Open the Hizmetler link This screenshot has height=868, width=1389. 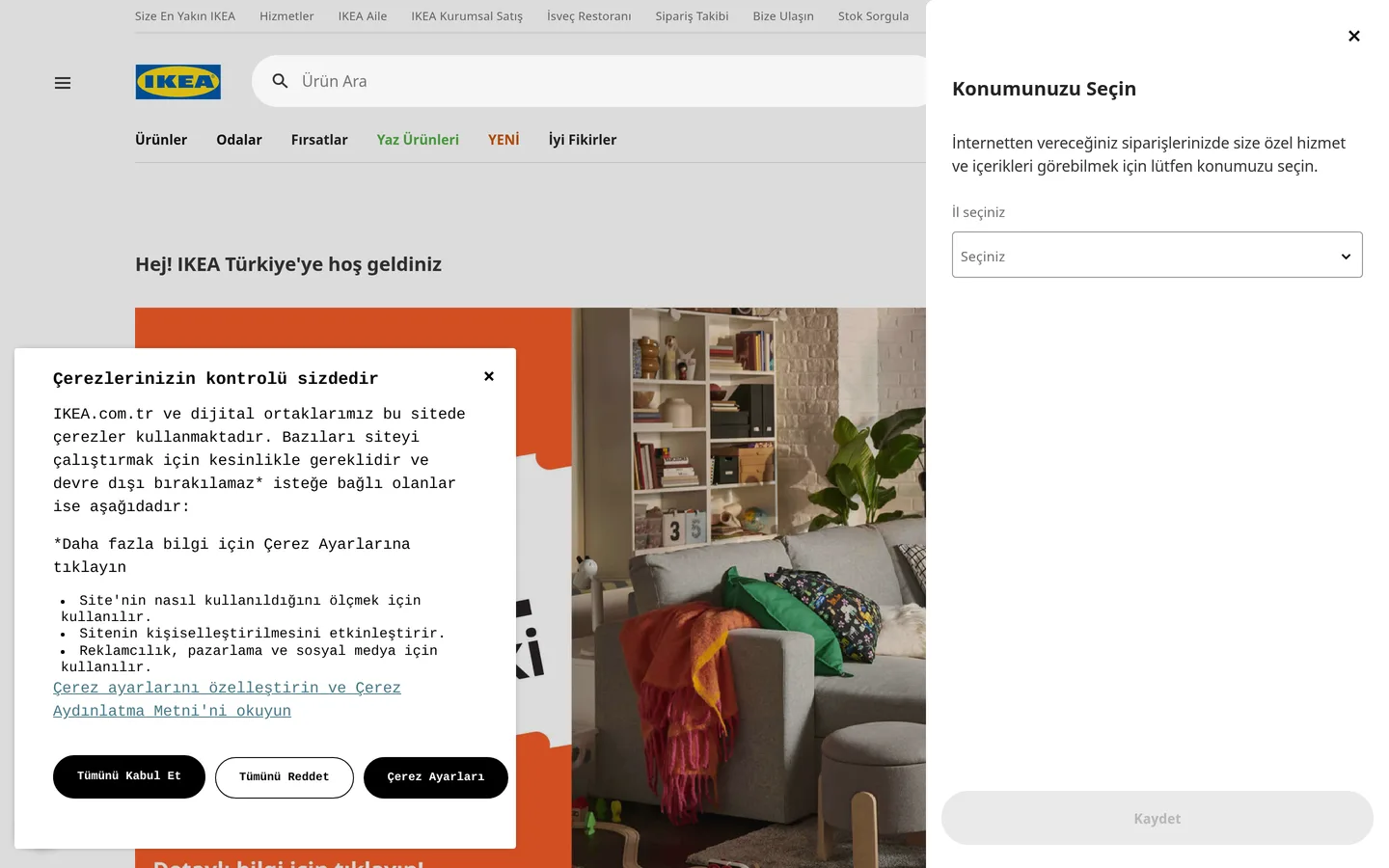point(286,16)
